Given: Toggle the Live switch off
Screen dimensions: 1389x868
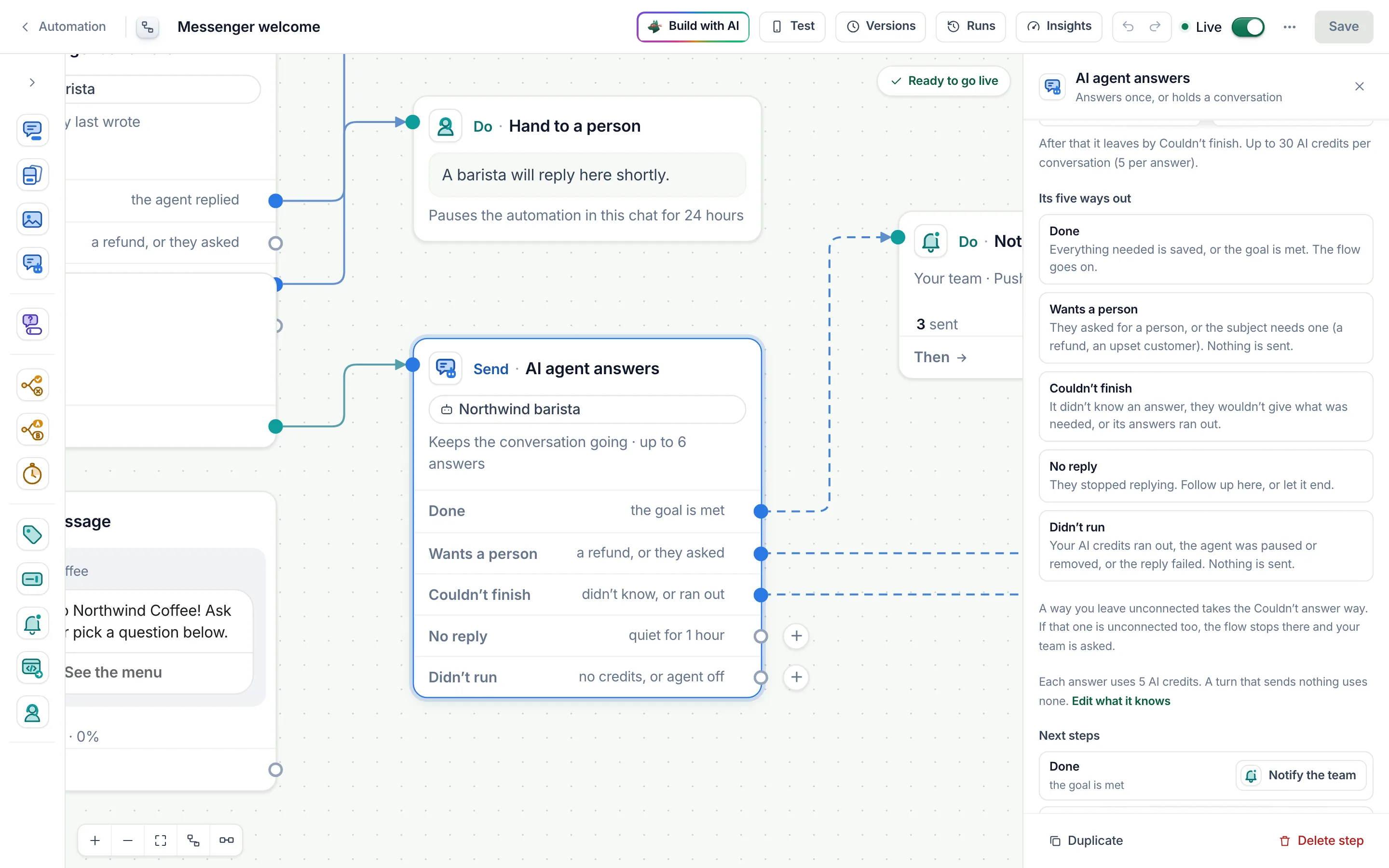Looking at the screenshot, I should tap(1248, 27).
